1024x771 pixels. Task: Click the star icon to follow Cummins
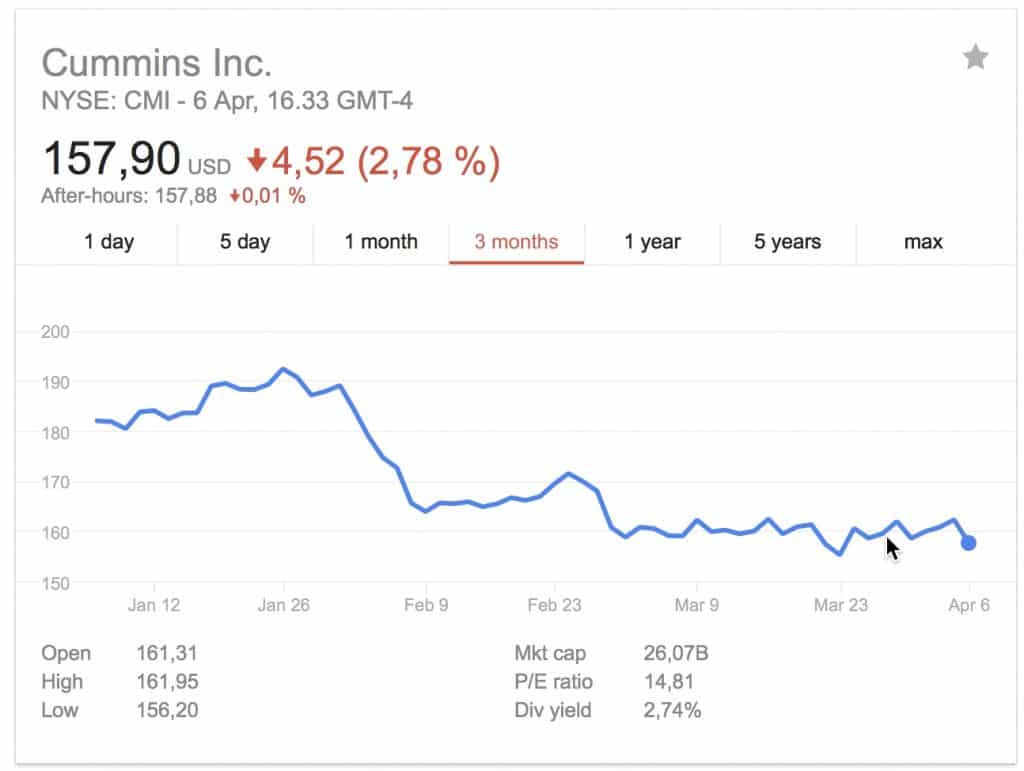pos(975,58)
